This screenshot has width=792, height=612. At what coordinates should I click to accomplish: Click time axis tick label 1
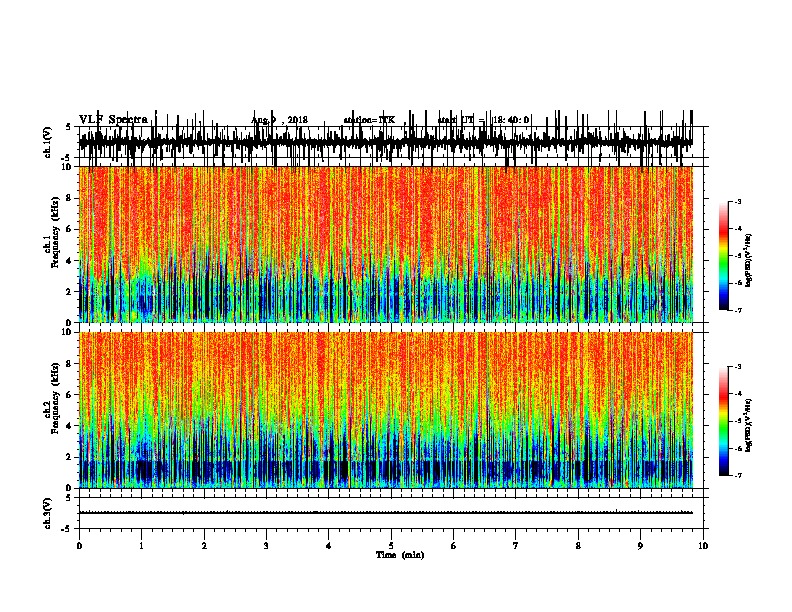click(141, 546)
